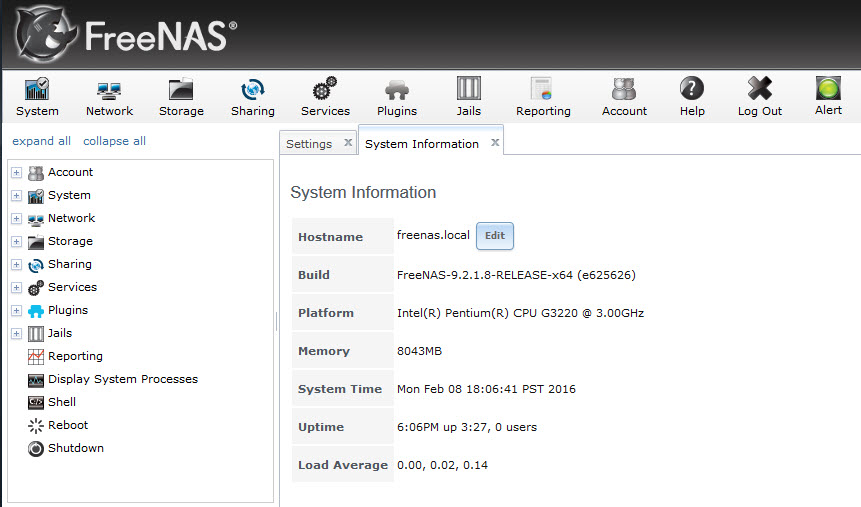Click the System Time value

tap(487, 389)
